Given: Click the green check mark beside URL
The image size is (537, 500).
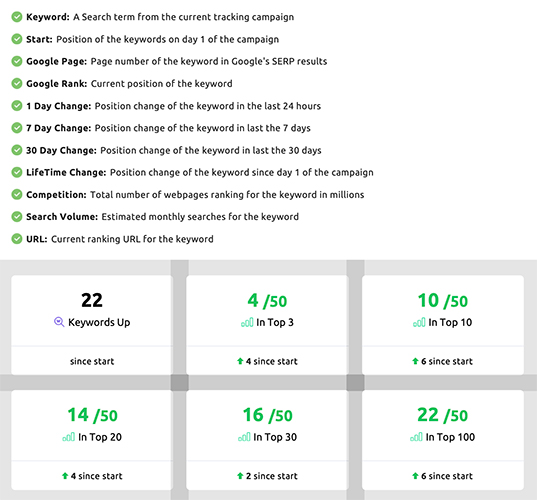Looking at the screenshot, I should 16,239.
